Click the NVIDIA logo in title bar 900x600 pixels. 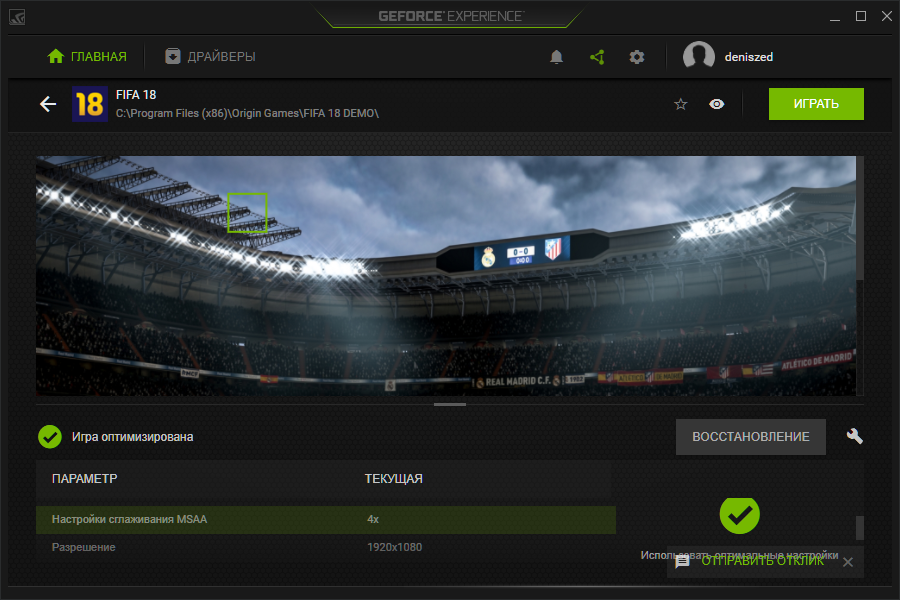coord(17,17)
